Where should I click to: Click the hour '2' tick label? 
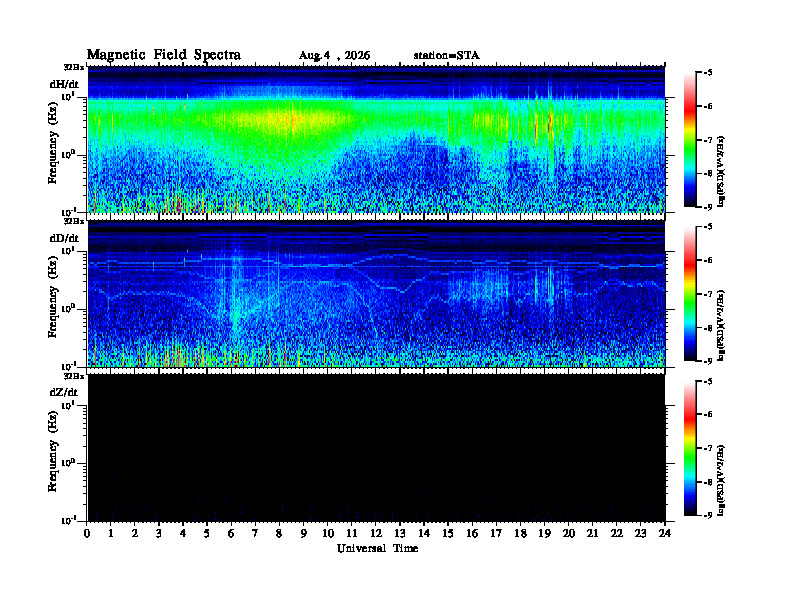[135, 533]
